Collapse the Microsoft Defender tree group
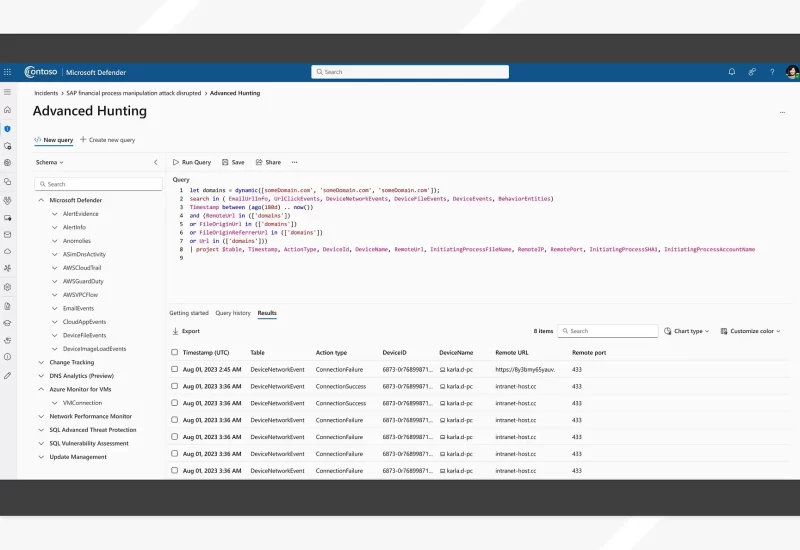 tap(41, 200)
